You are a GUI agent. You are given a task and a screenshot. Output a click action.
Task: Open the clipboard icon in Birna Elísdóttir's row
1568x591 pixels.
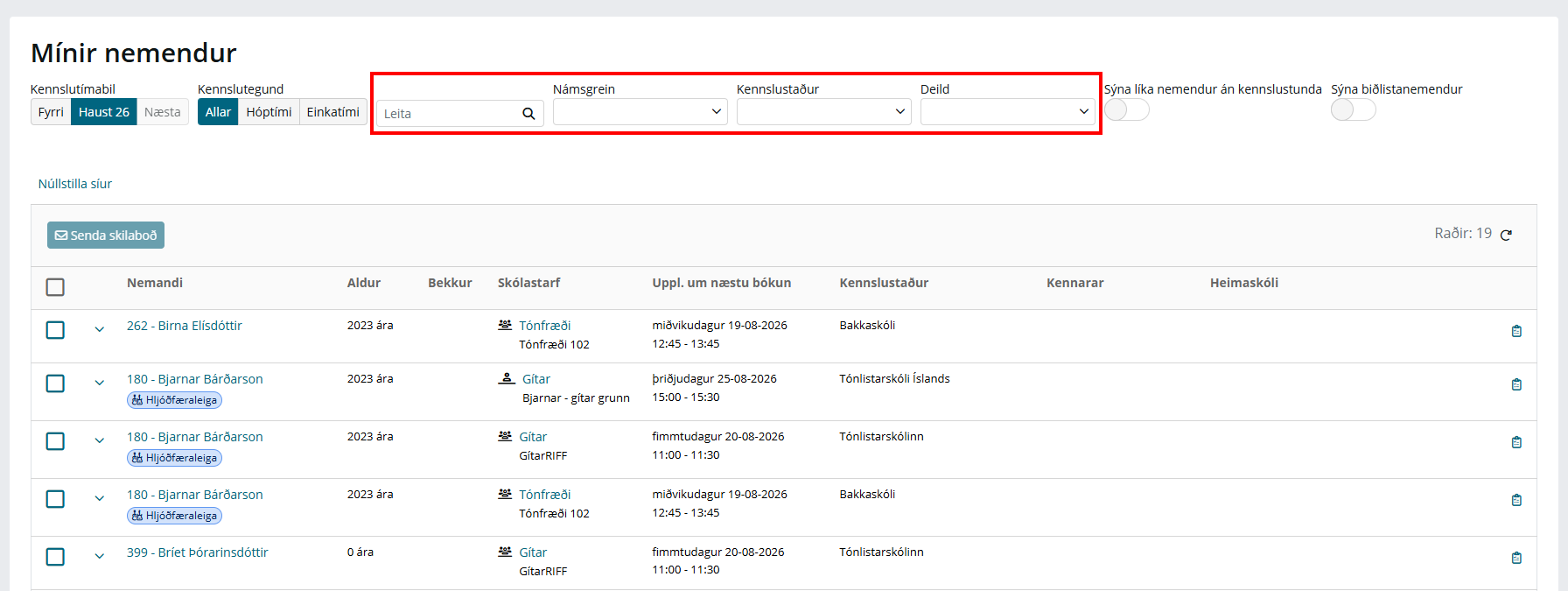pyautogui.click(x=1516, y=331)
